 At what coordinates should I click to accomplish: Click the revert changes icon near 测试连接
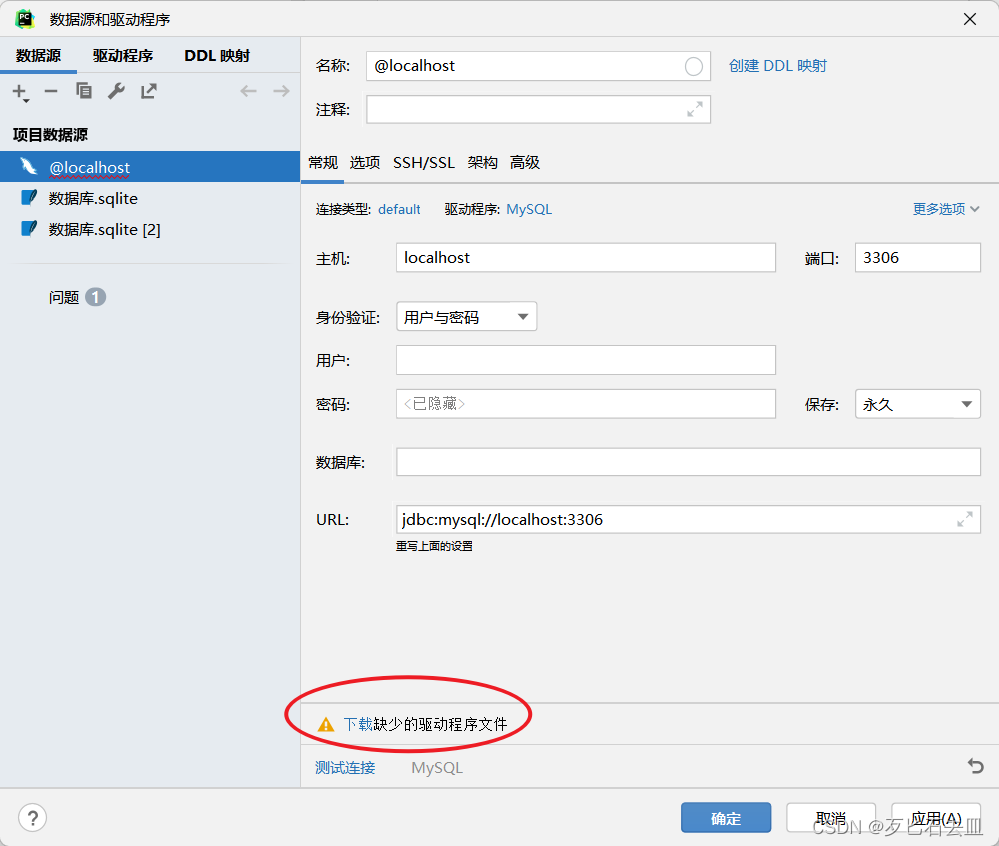click(975, 766)
